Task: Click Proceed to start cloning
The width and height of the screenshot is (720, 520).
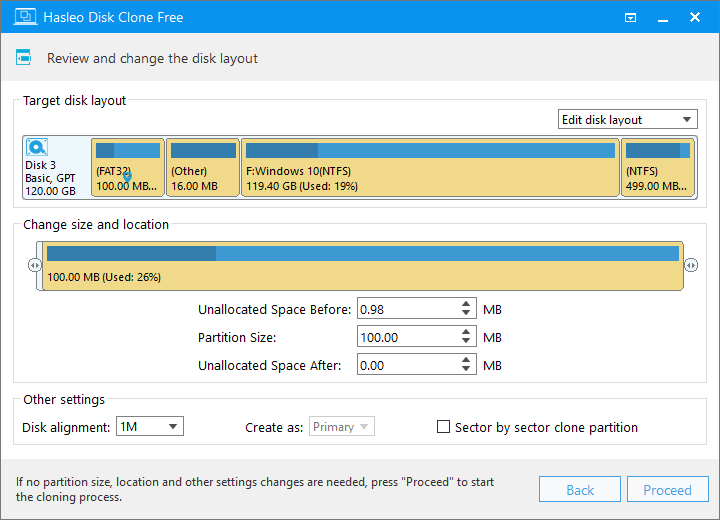Action: pyautogui.click(x=668, y=490)
